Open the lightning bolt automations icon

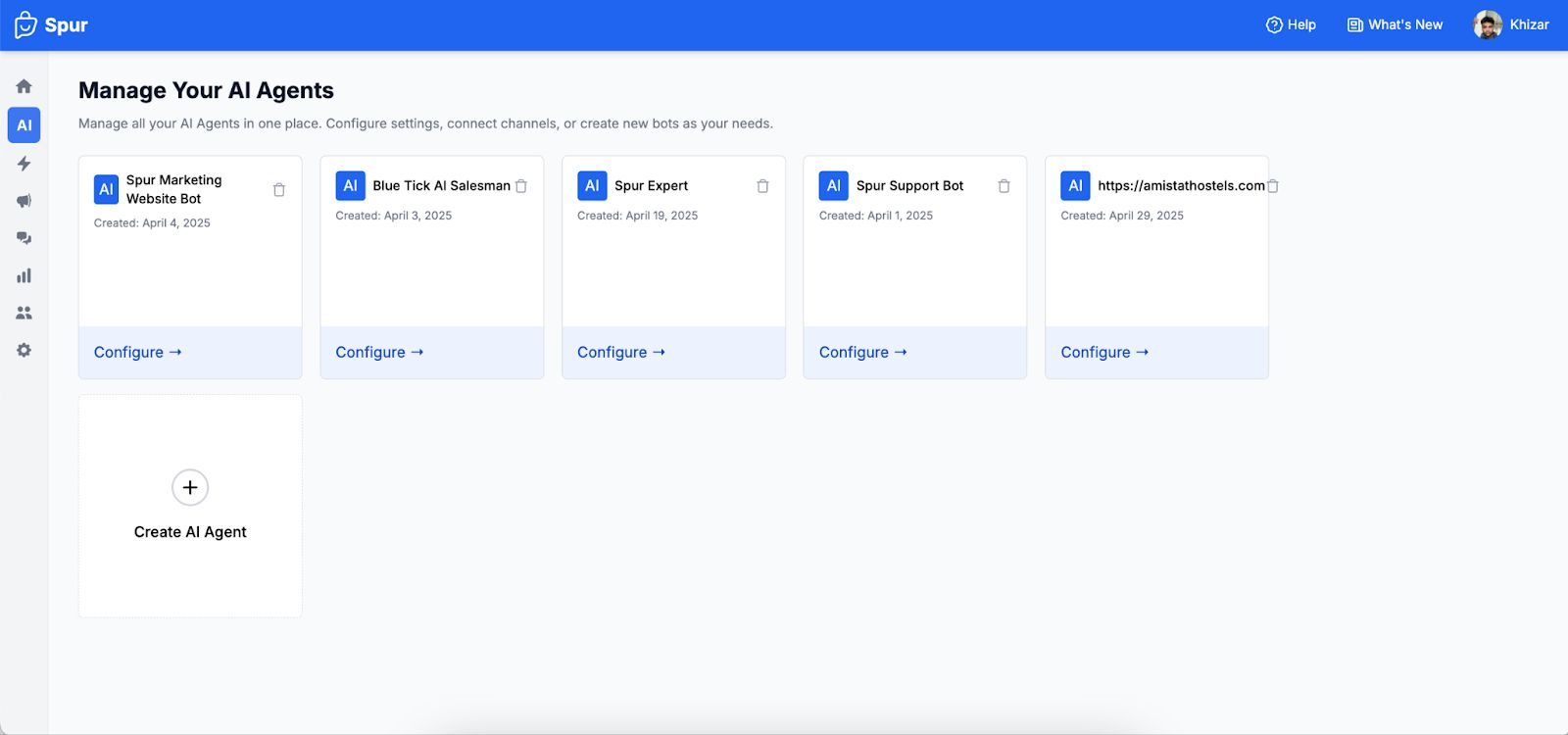pyautogui.click(x=24, y=163)
